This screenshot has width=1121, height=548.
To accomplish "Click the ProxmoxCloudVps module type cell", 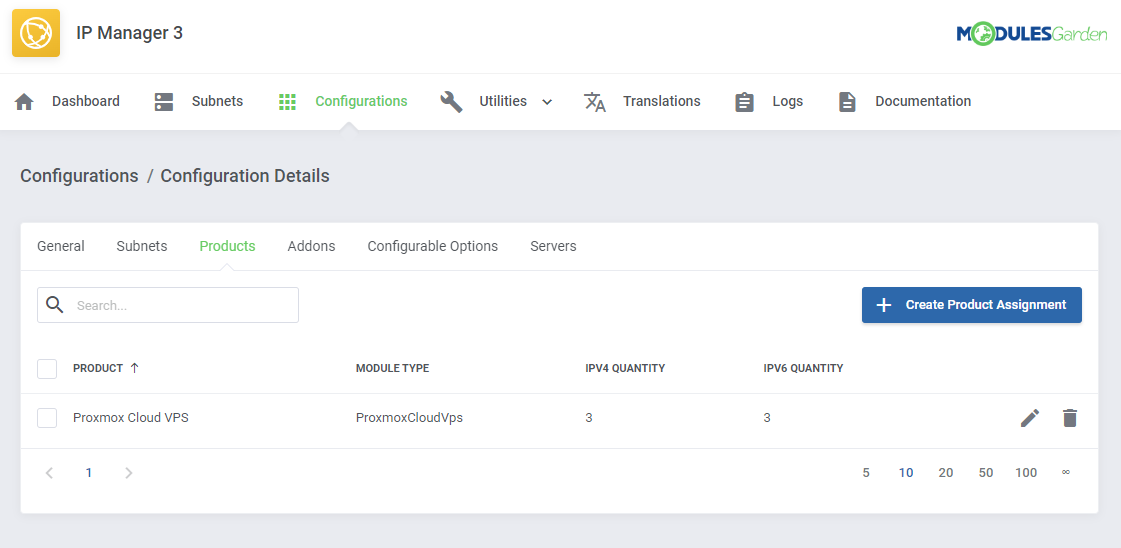I will [409, 418].
